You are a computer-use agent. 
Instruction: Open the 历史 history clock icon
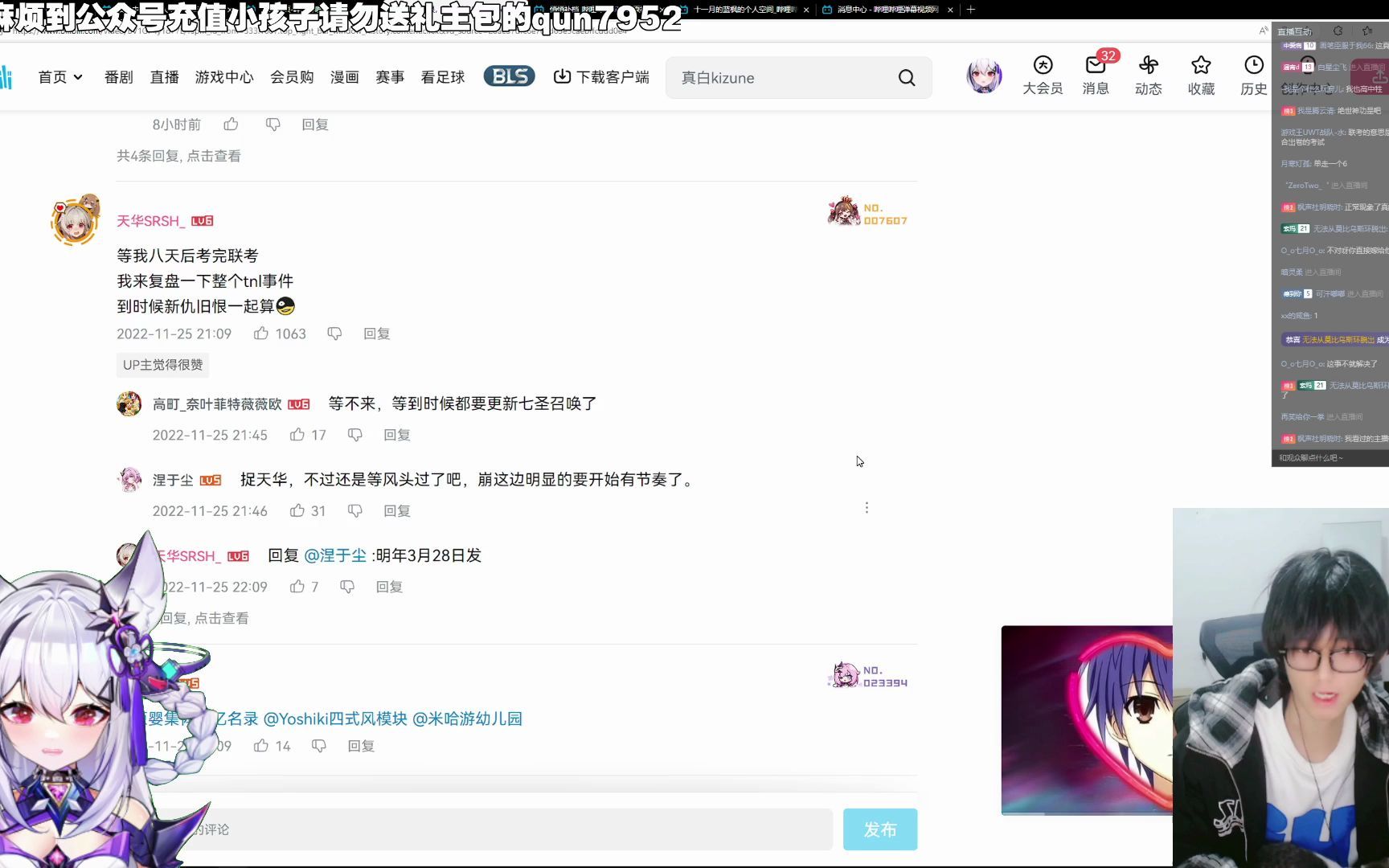[x=1253, y=76]
